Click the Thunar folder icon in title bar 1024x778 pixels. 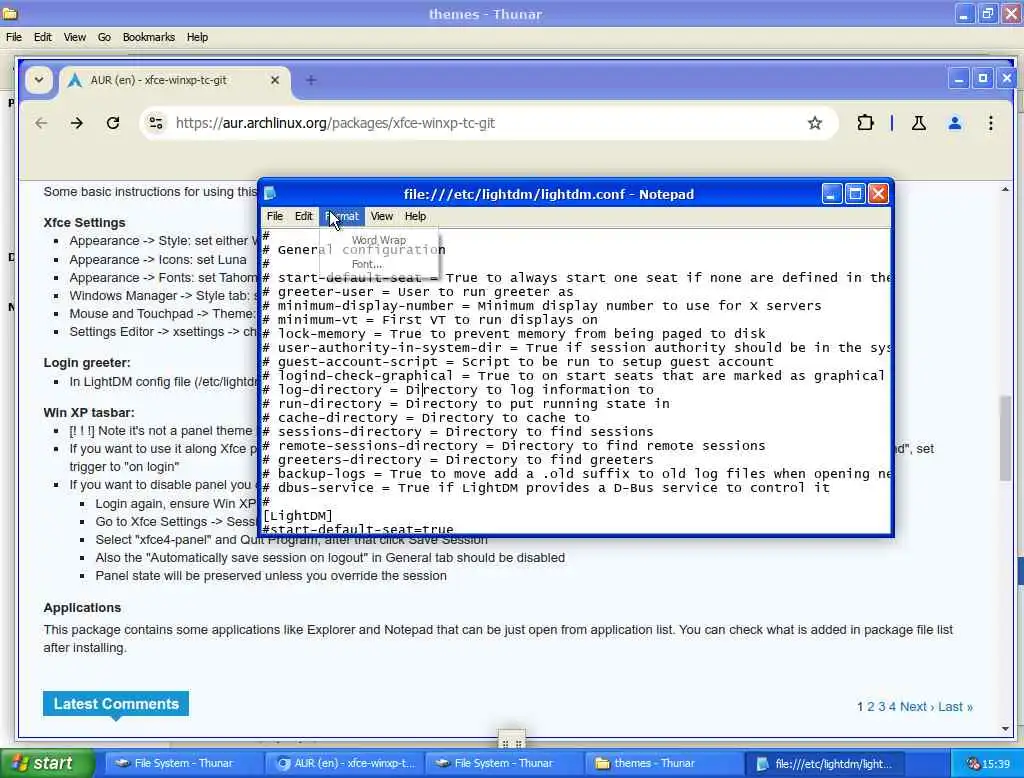click(x=10, y=13)
